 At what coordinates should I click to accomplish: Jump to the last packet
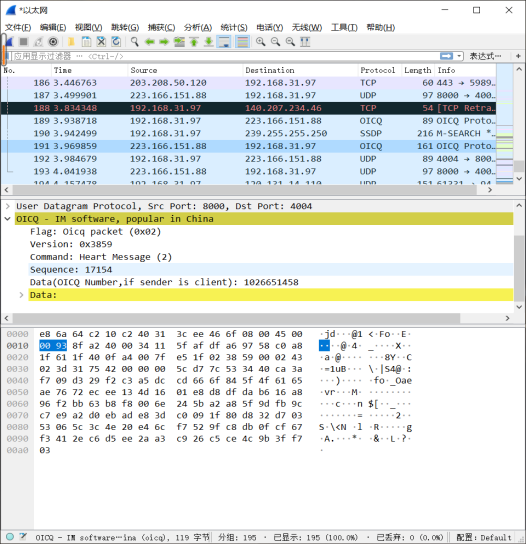click(x=209, y=42)
